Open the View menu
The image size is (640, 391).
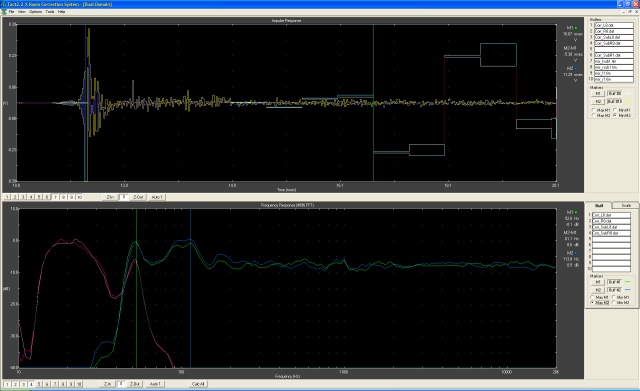[x=22, y=12]
